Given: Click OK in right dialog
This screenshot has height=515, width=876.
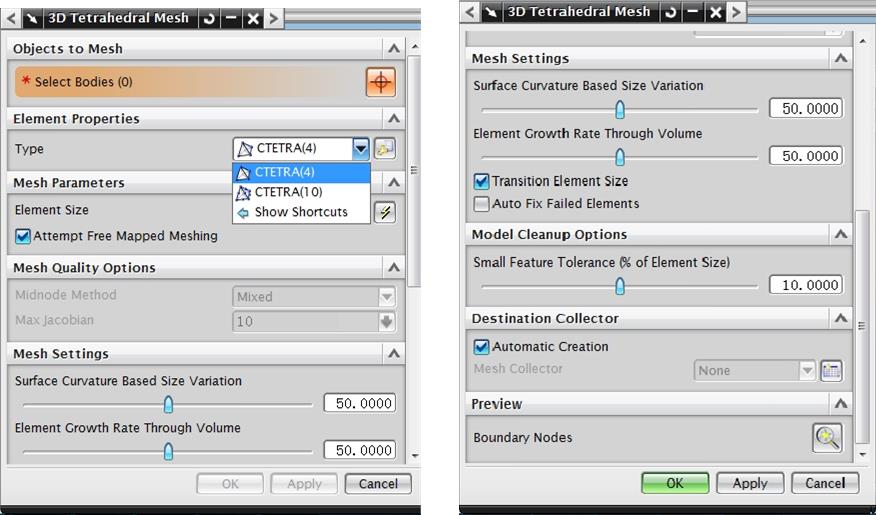Looking at the screenshot, I should point(675,483).
